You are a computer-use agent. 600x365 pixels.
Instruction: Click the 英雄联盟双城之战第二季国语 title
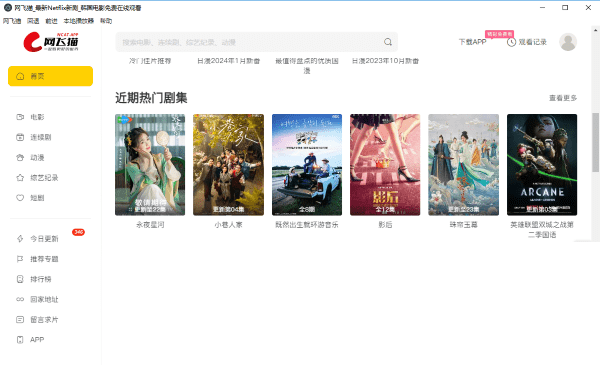(542, 230)
